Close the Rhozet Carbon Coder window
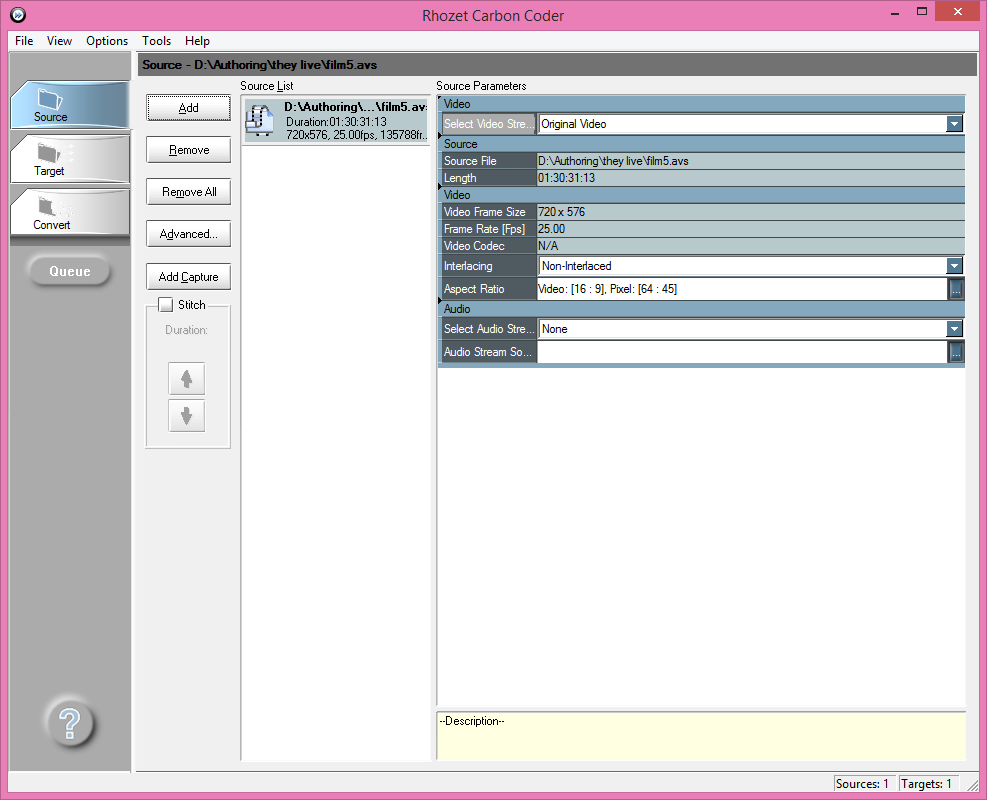The height and width of the screenshot is (800, 987). coord(957,11)
